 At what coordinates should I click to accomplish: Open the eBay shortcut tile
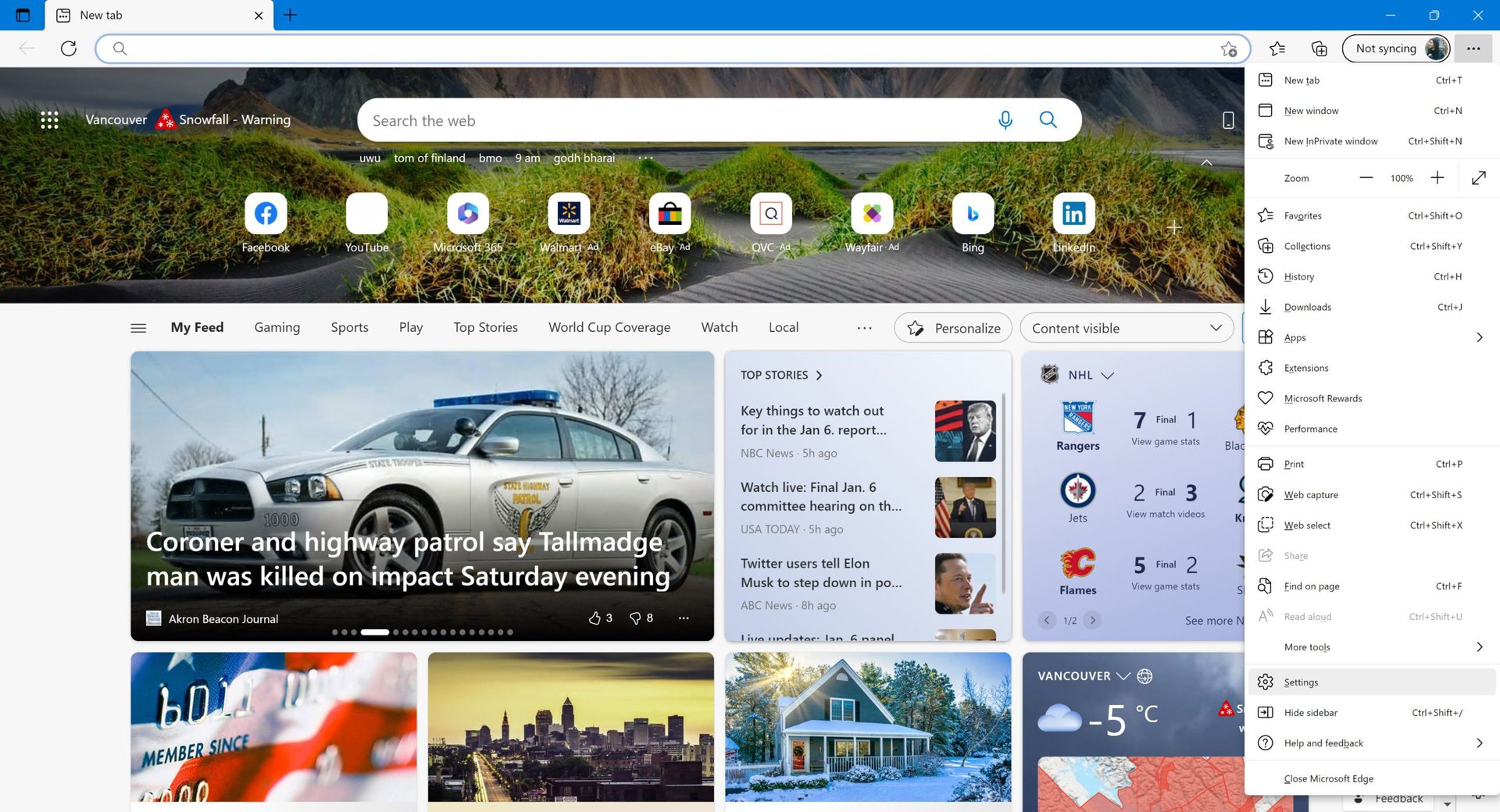670,214
